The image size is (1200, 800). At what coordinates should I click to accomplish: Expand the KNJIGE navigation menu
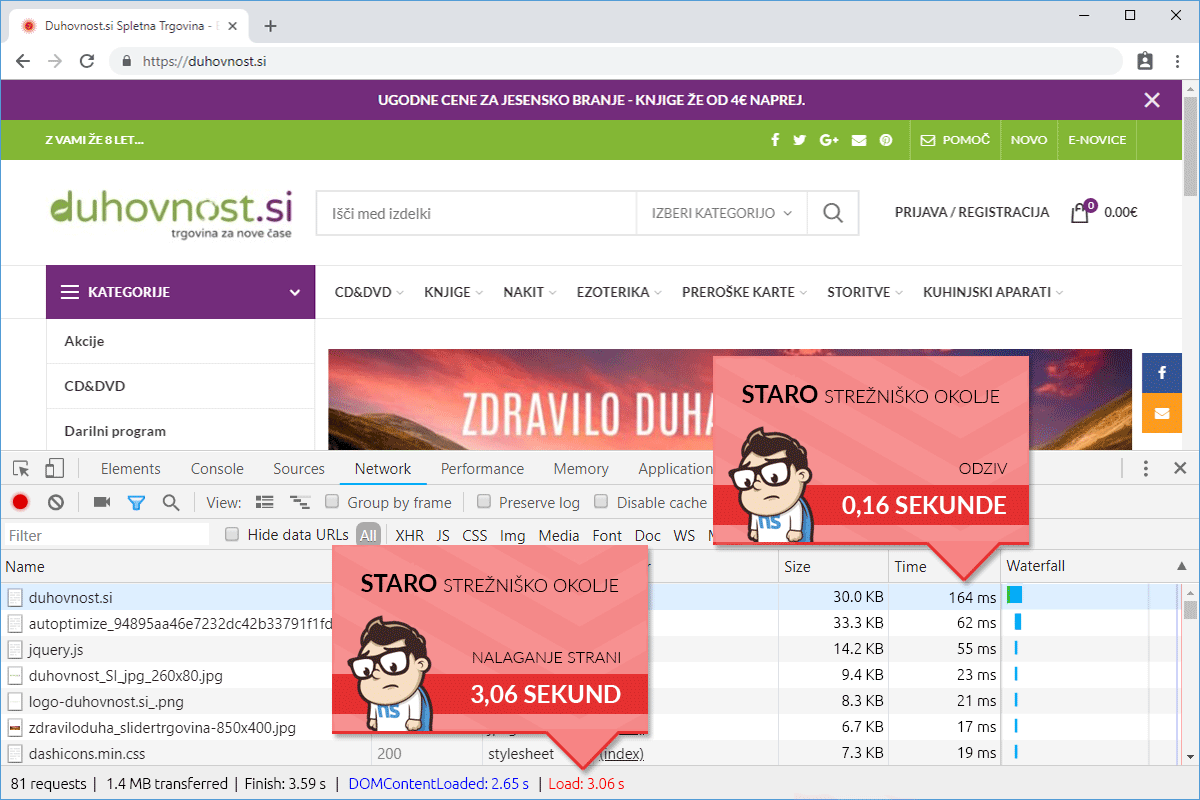[453, 292]
